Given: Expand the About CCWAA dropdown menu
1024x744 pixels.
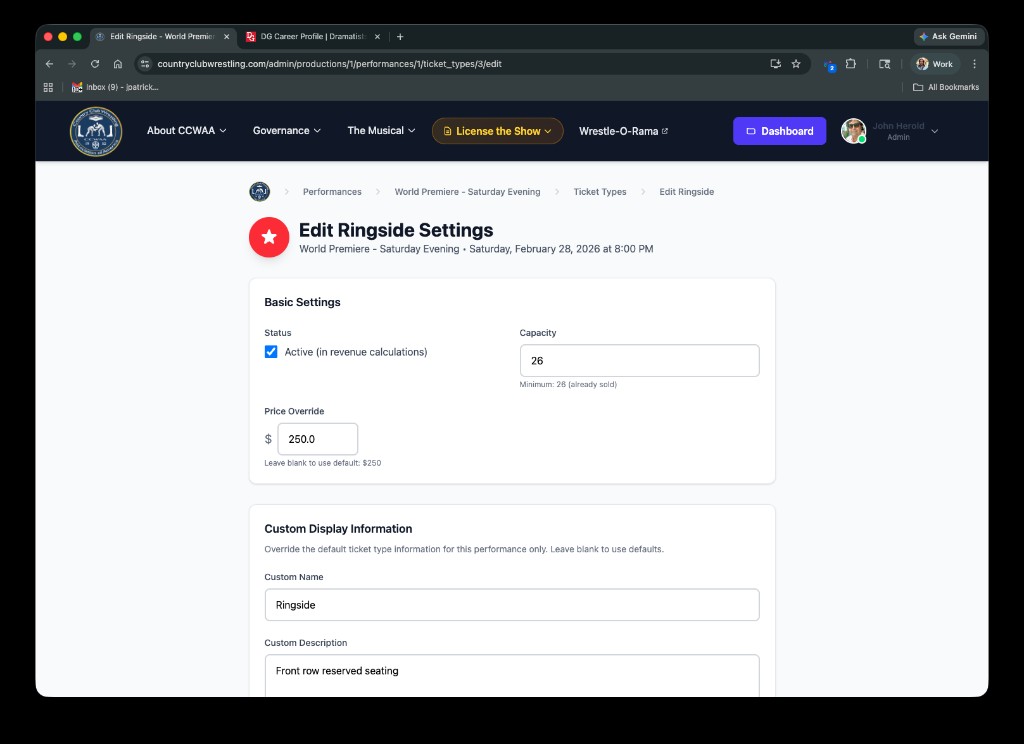Looking at the screenshot, I should [x=186, y=131].
